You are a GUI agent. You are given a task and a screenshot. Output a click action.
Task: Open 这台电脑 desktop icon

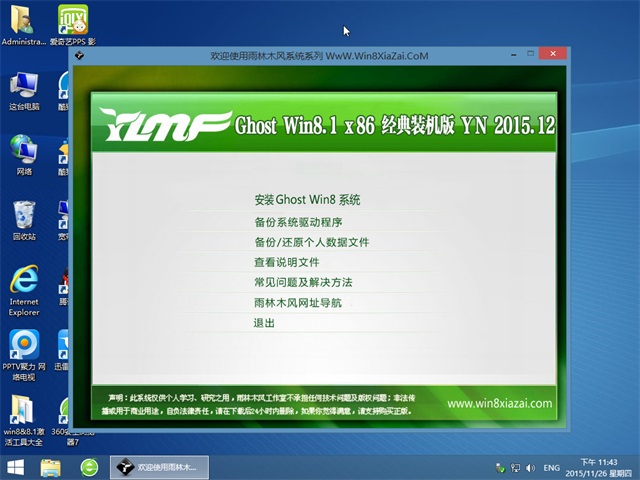pyautogui.click(x=24, y=91)
